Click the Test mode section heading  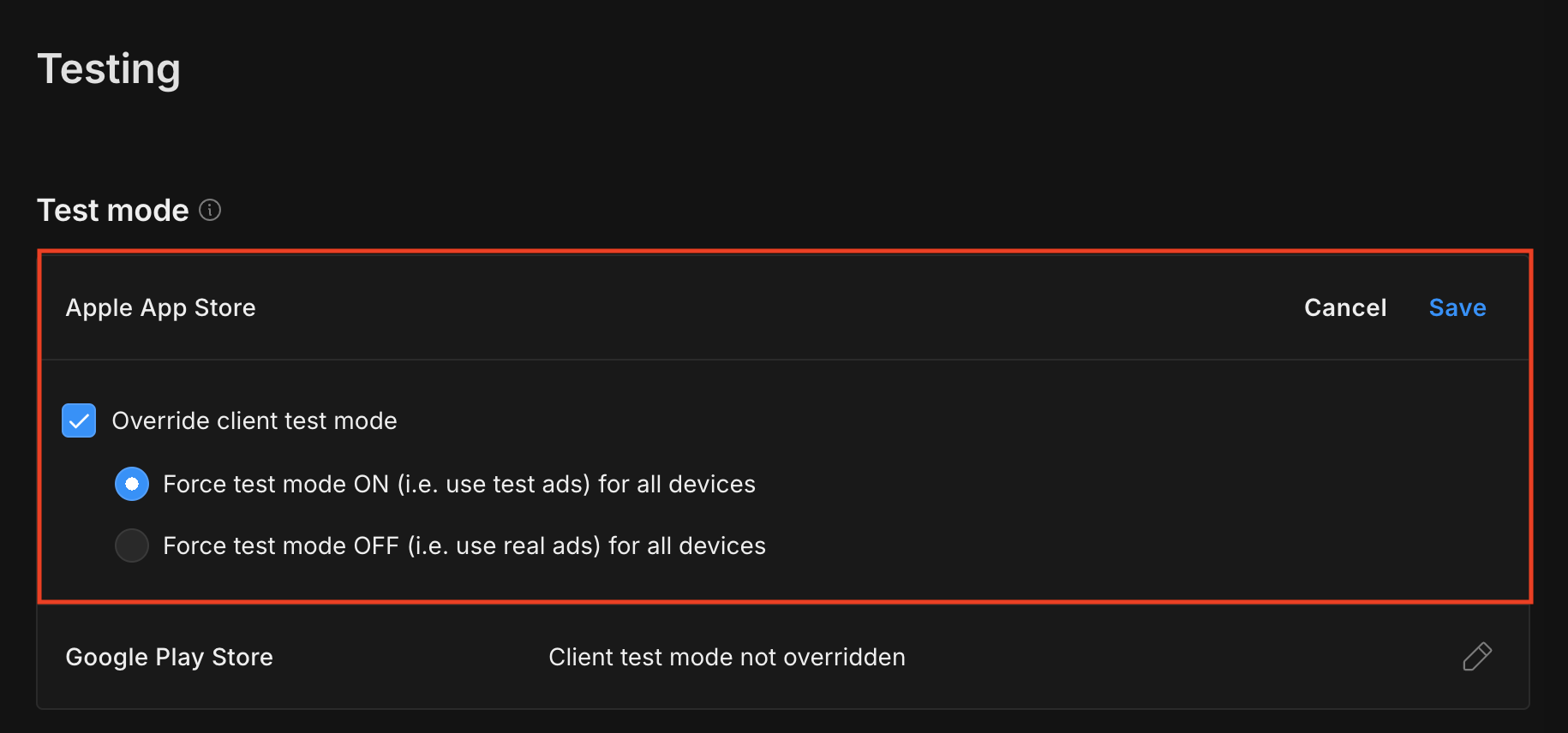point(112,210)
